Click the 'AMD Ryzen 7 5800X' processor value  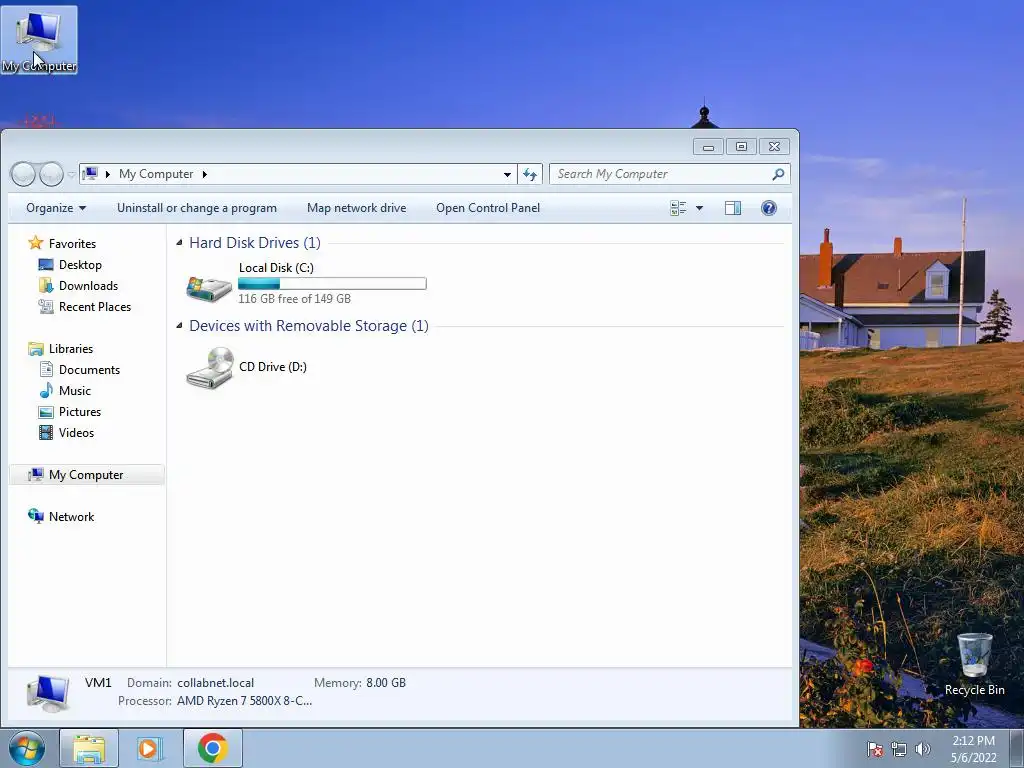tap(244, 701)
